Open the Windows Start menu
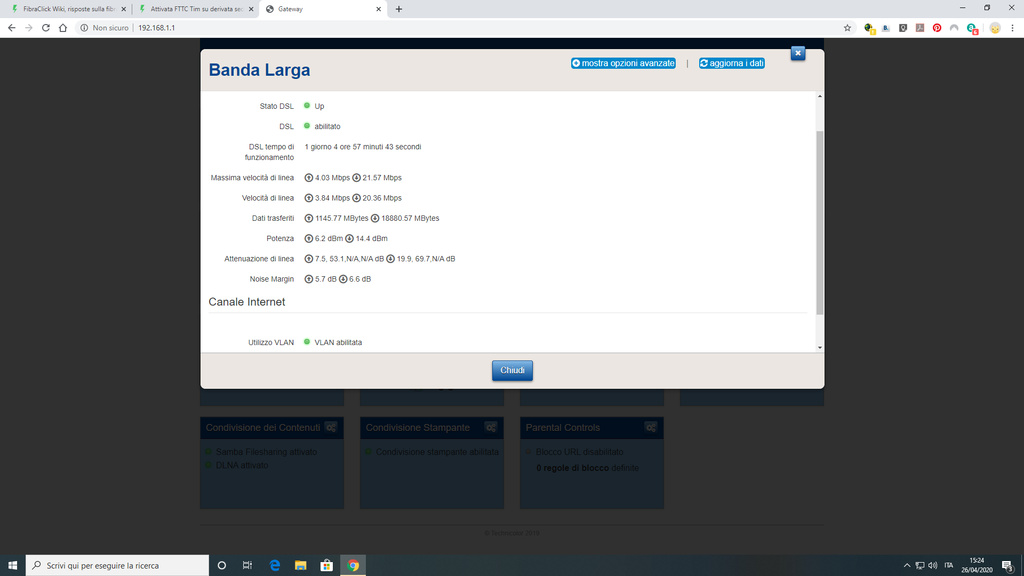 [x=12, y=566]
